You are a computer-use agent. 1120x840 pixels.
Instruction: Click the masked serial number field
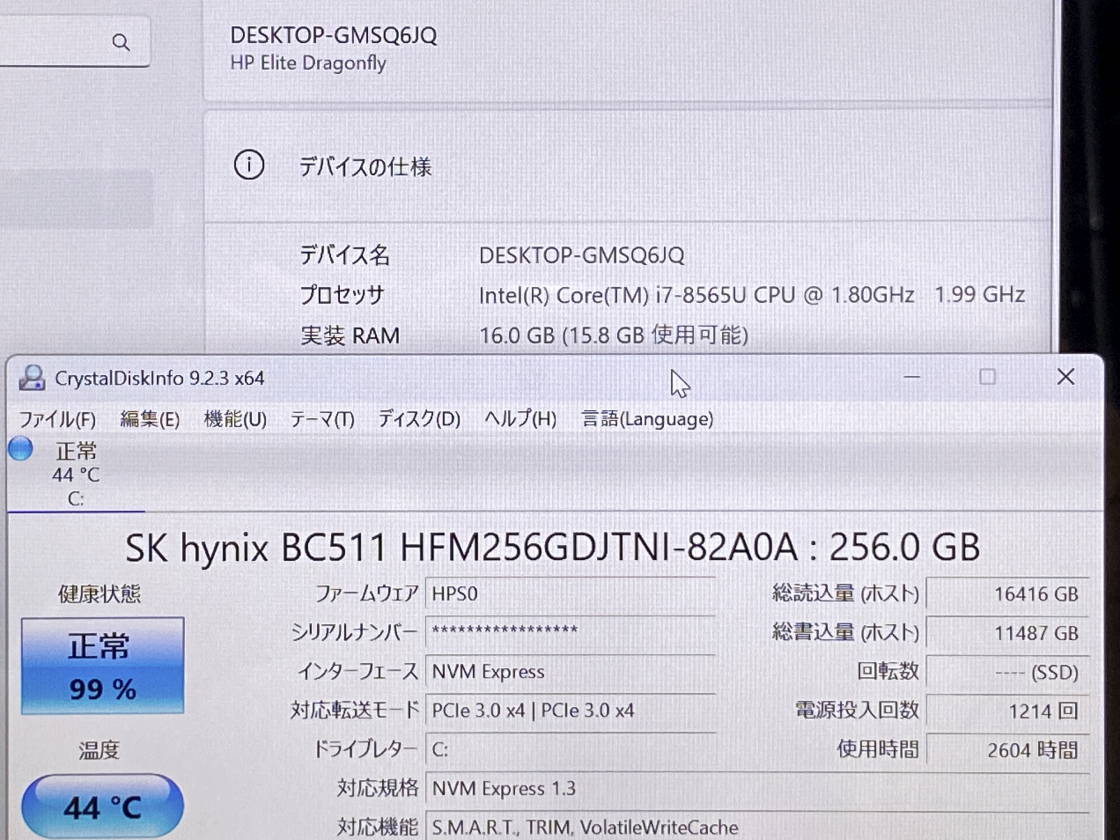(x=570, y=633)
